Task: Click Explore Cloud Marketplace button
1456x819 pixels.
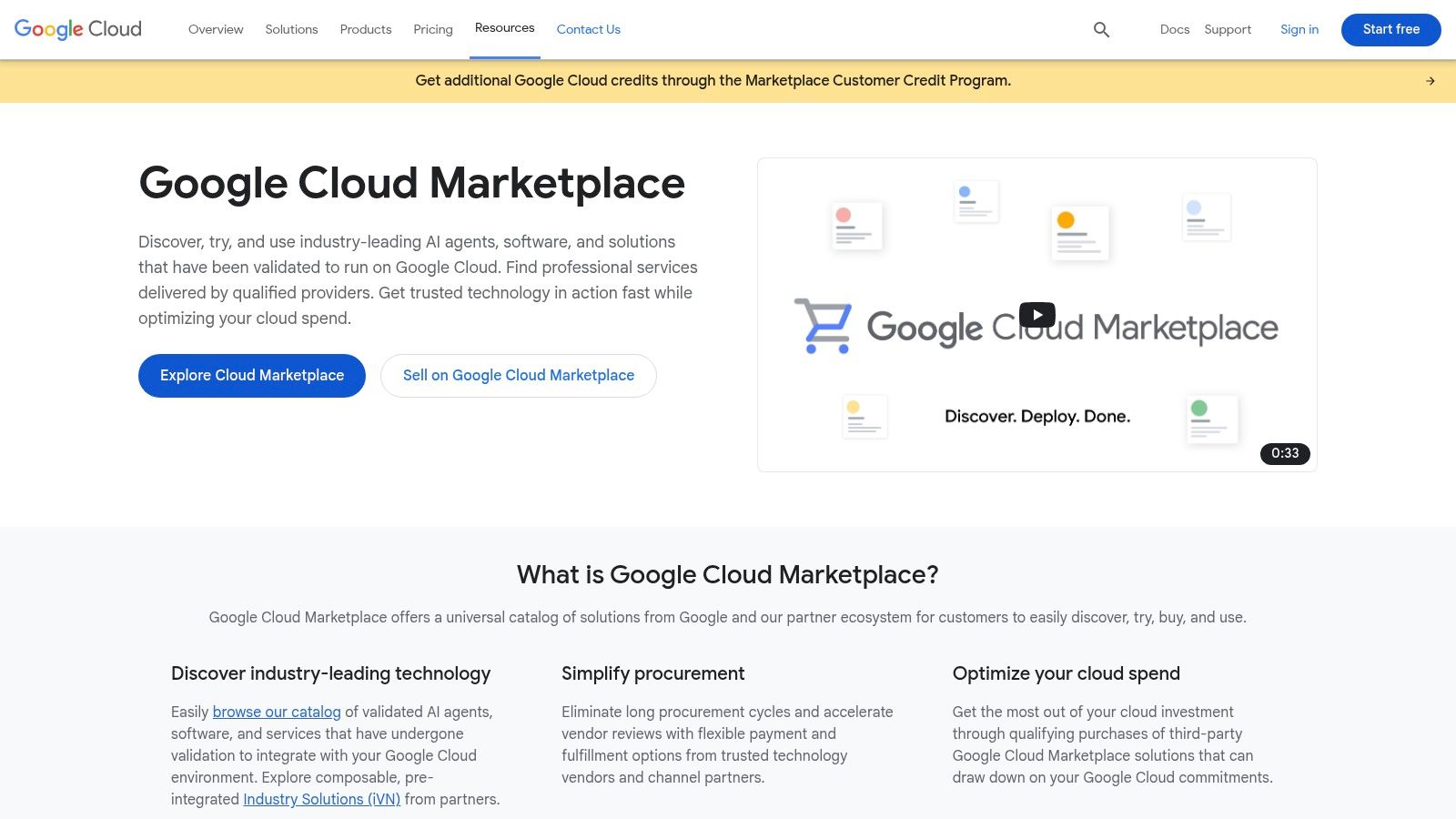Action: coord(251,375)
